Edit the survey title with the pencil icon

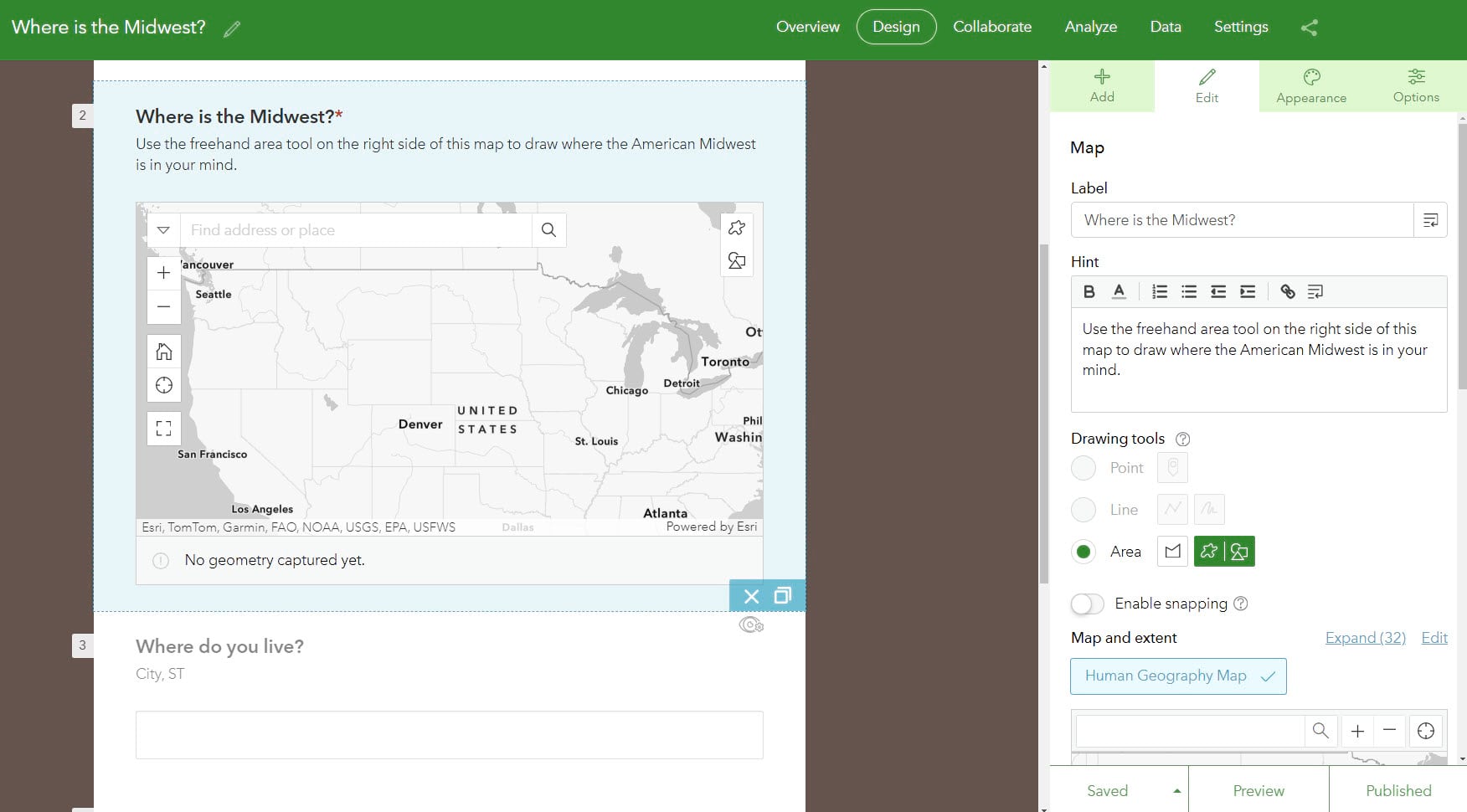(232, 28)
